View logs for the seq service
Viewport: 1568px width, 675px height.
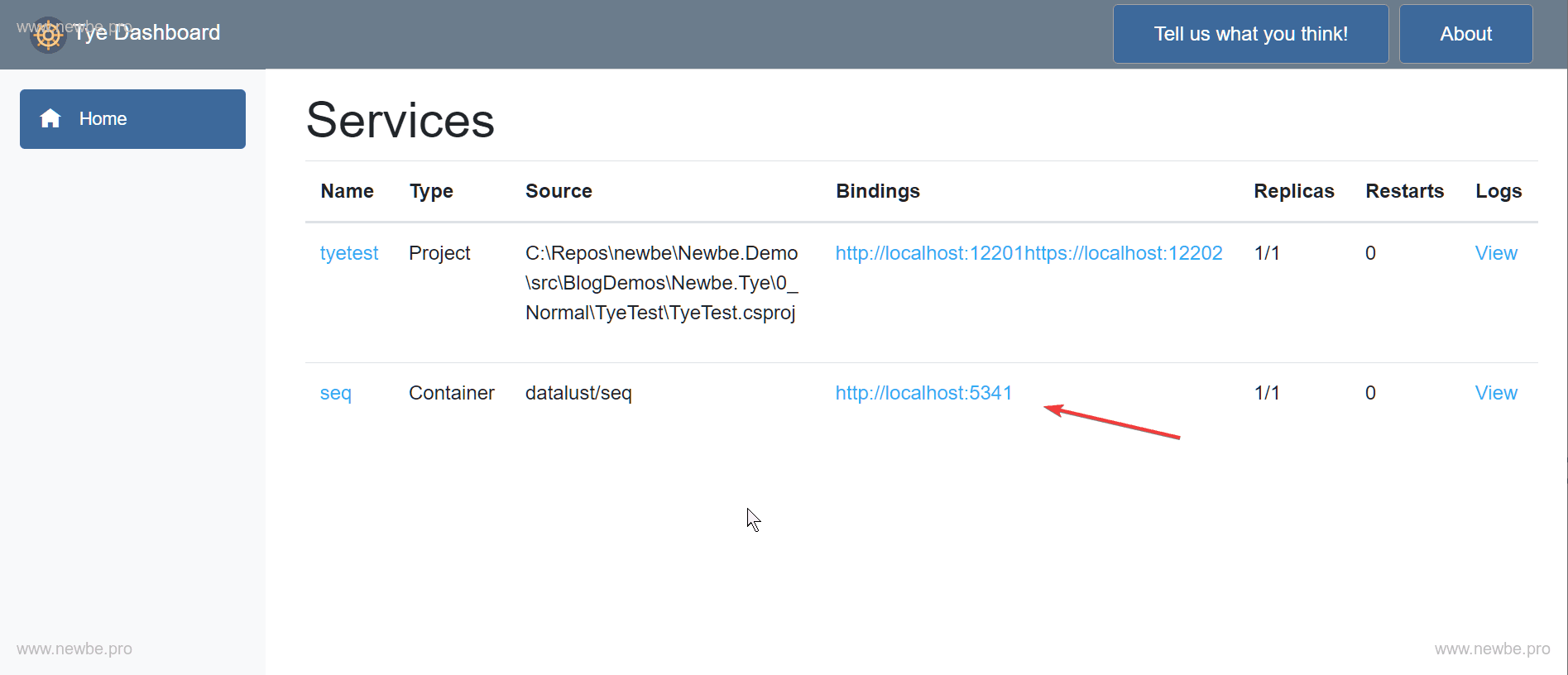click(1496, 393)
